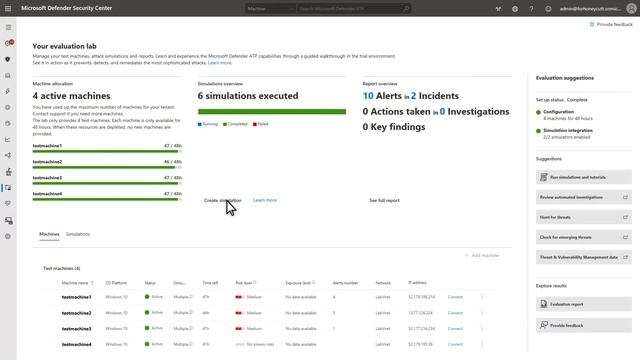Open more options for testmachine4 row

coord(482,344)
